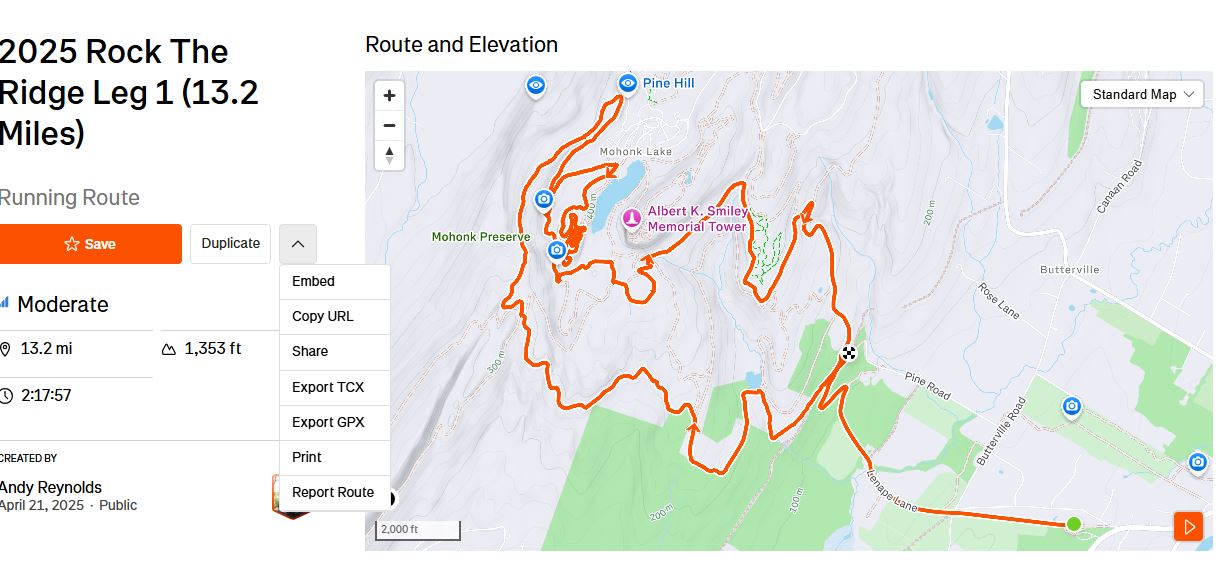Screen dimensions: 1224x561
Task: Choose Export TCX menu entry
Action: click(328, 387)
